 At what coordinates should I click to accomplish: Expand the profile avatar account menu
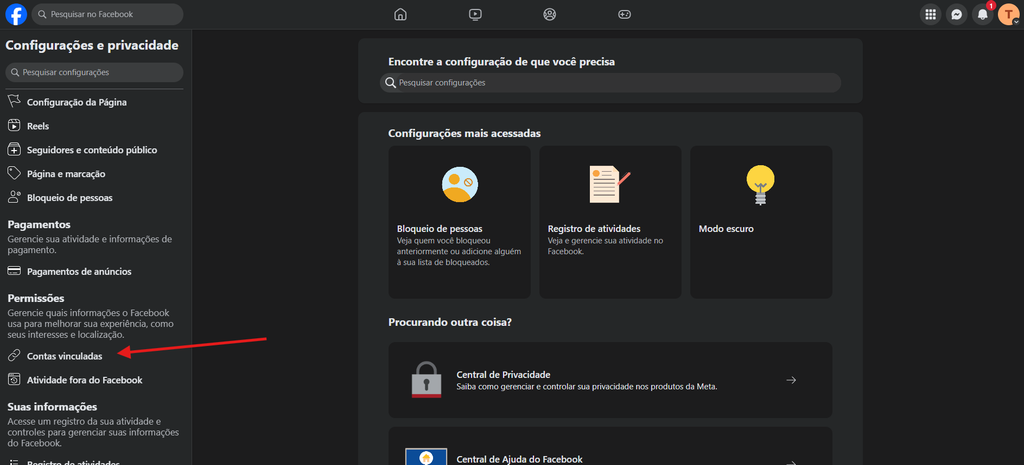[1008, 14]
